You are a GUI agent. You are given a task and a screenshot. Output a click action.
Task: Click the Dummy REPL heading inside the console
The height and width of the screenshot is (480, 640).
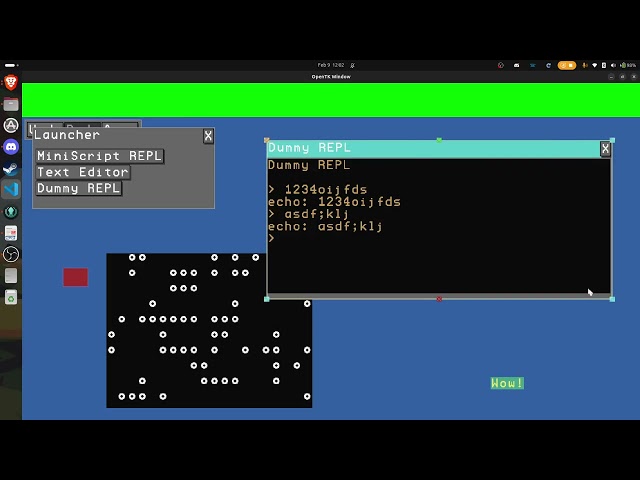point(309,165)
